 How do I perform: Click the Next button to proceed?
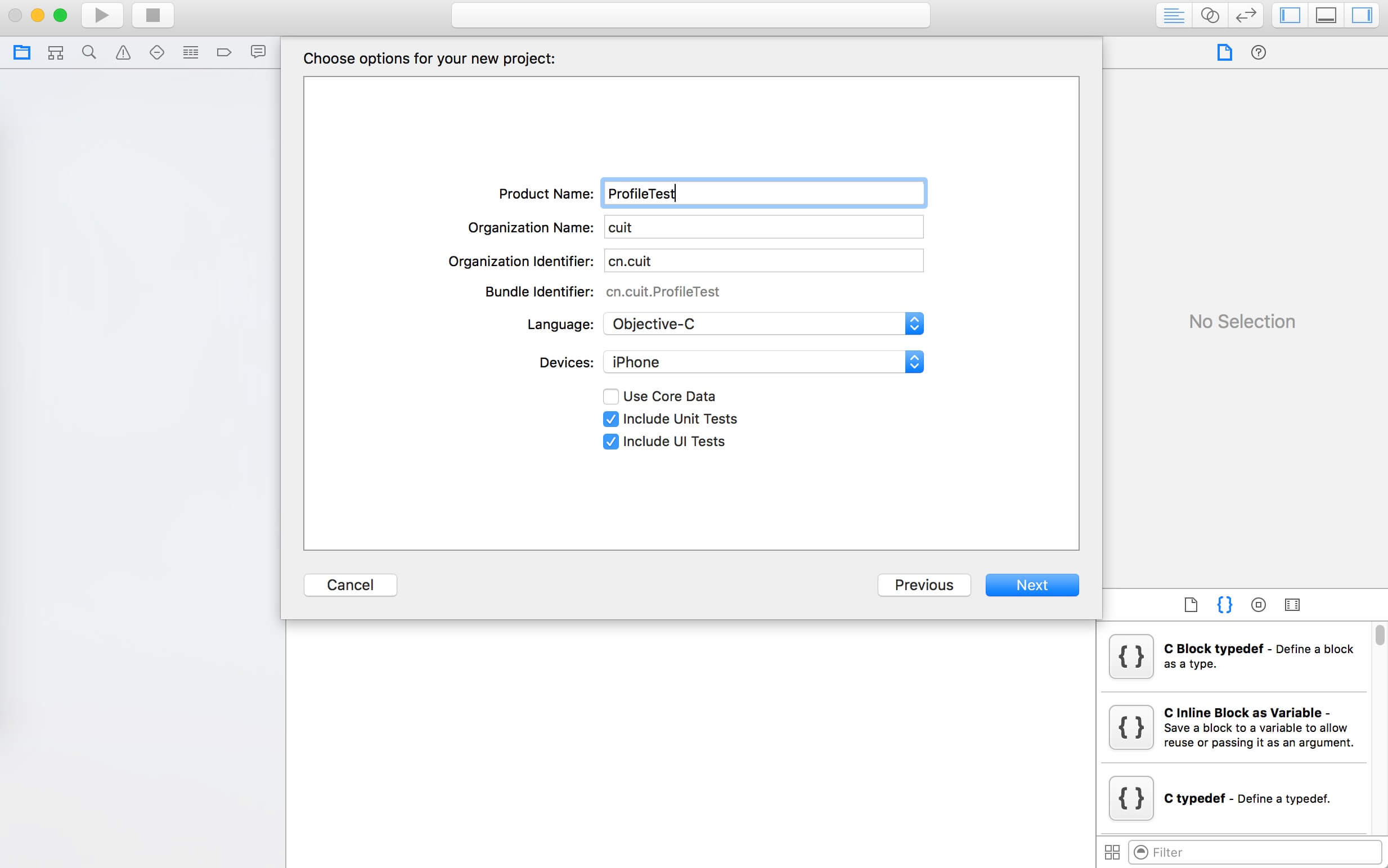click(x=1031, y=585)
